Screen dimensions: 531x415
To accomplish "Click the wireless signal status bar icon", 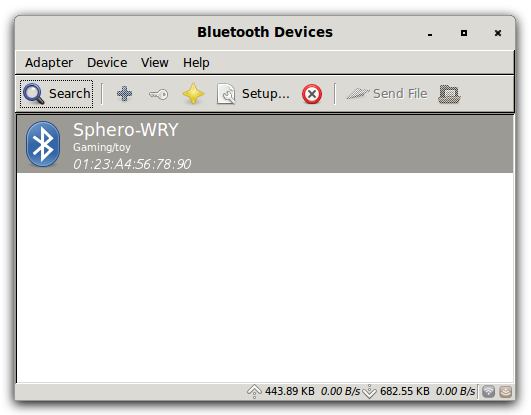I will coord(488,392).
